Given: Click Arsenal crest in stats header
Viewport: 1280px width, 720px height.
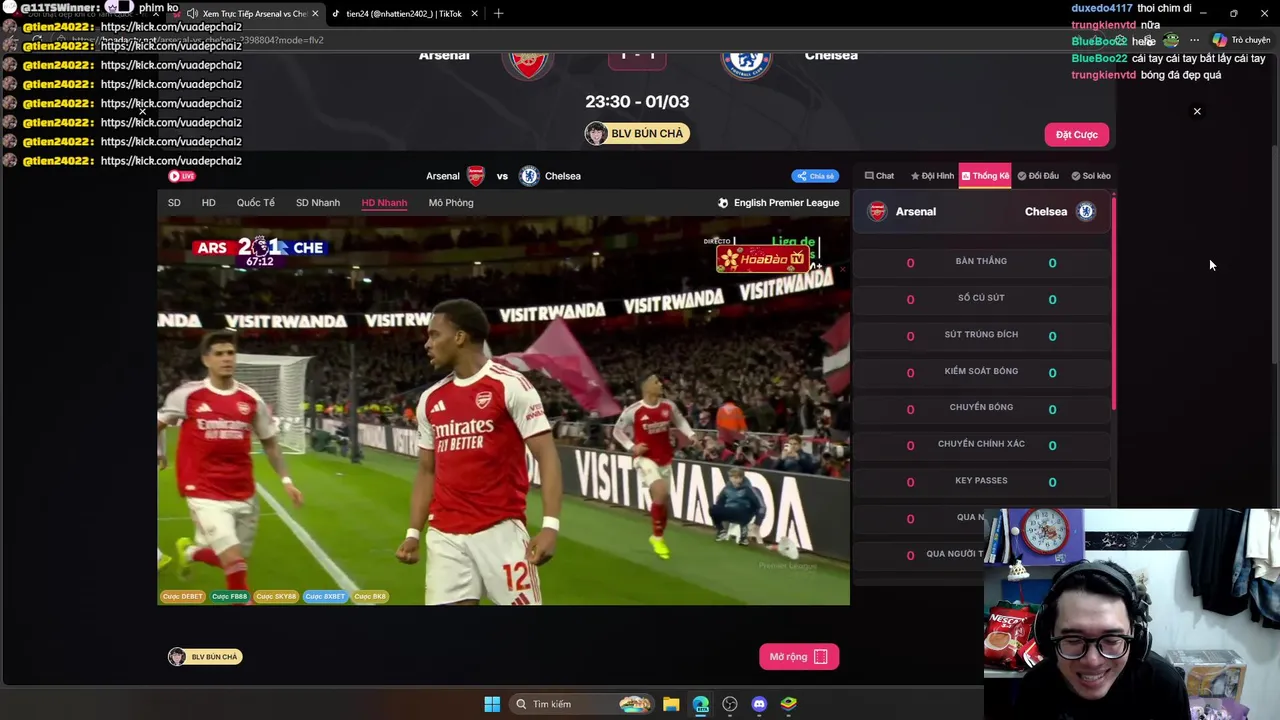Looking at the screenshot, I should click(877, 211).
